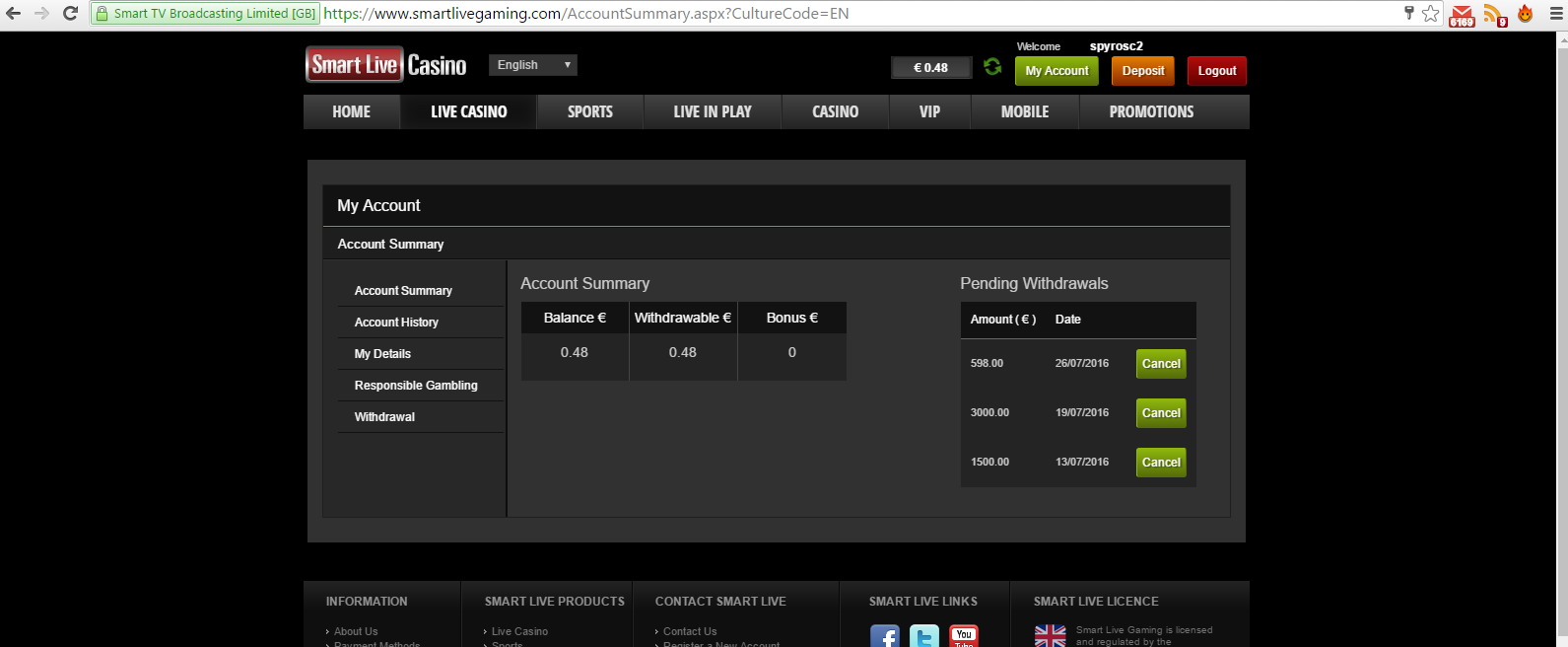The width and height of the screenshot is (1568, 647).
Task: Click the Pending Withdrawals heading
Action: tap(1034, 284)
